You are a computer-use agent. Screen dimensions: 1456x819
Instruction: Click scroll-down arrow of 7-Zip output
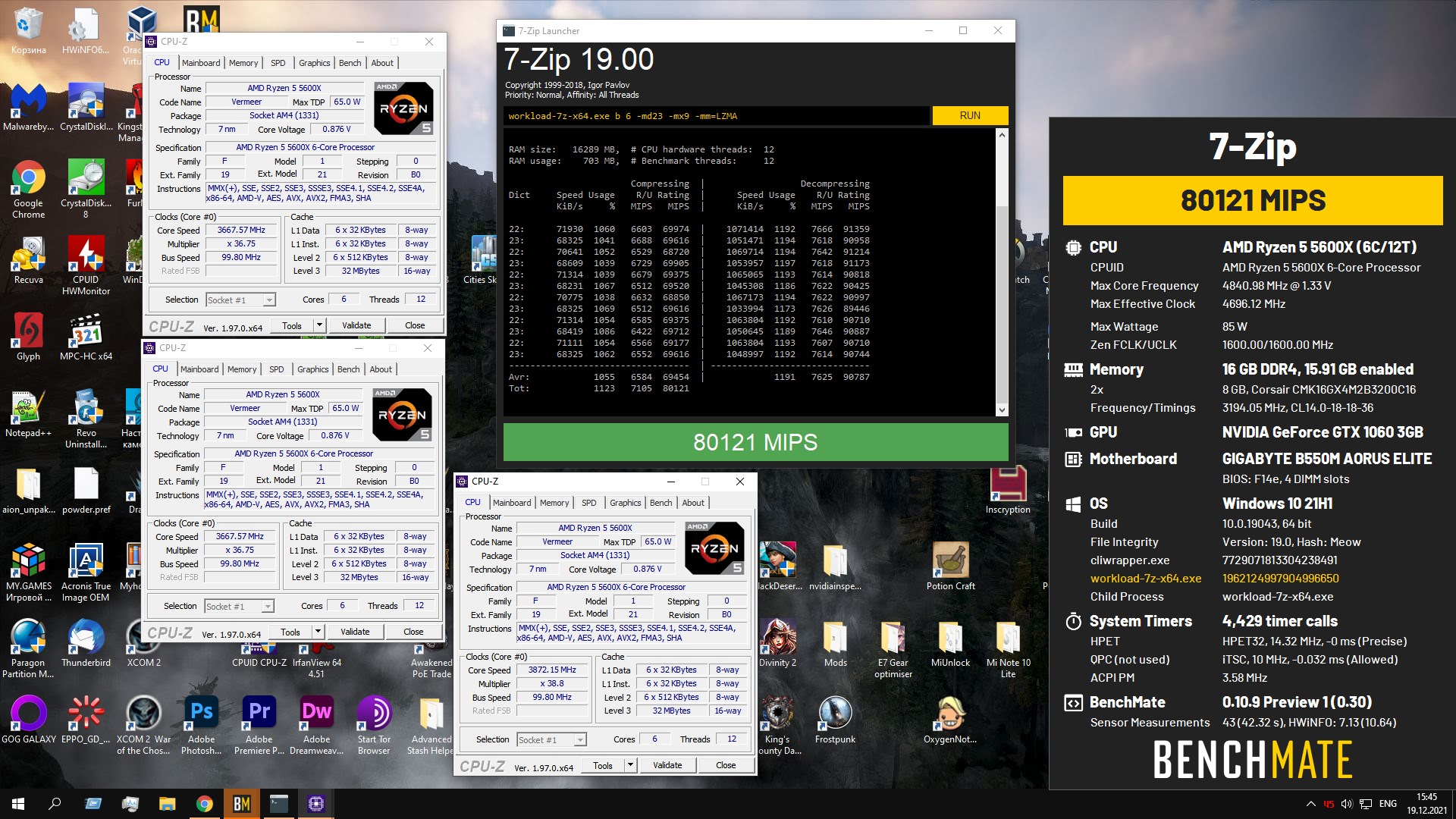click(x=1002, y=409)
